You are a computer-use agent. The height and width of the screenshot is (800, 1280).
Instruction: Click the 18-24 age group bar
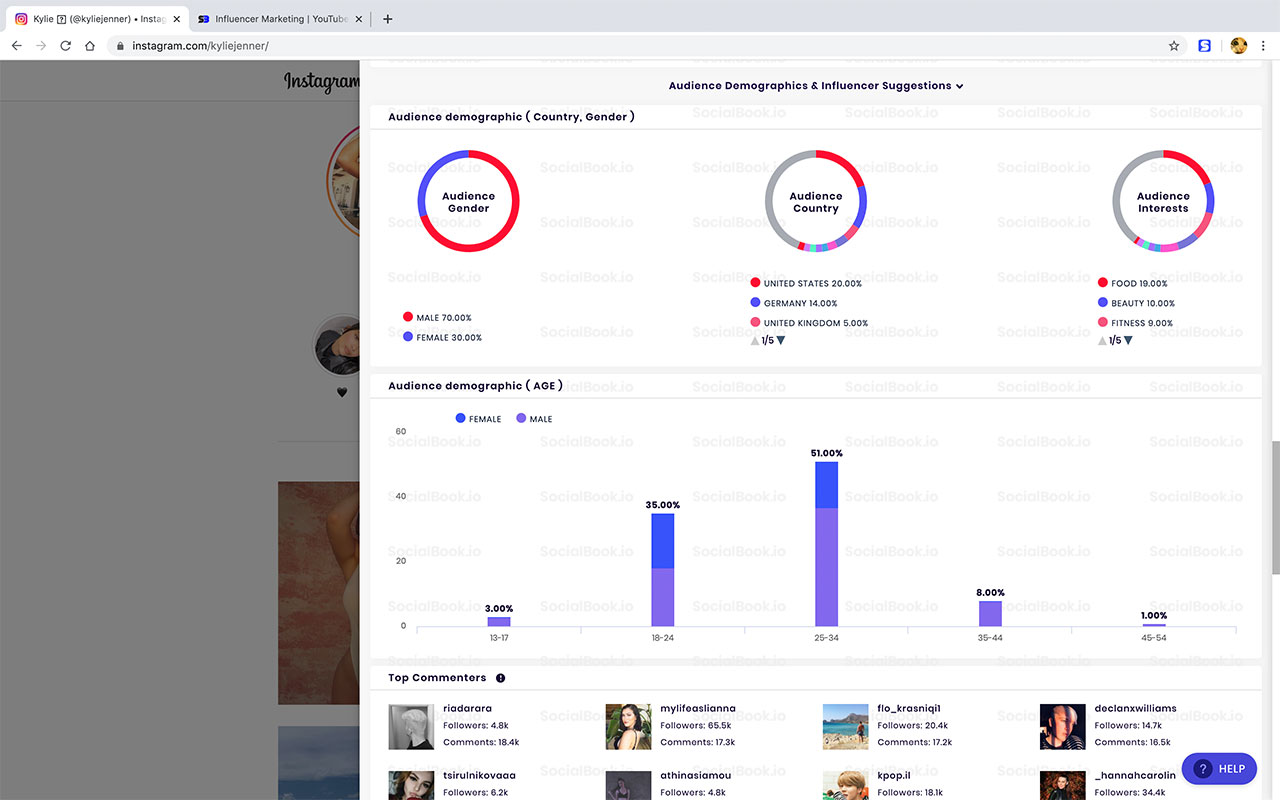coord(663,570)
